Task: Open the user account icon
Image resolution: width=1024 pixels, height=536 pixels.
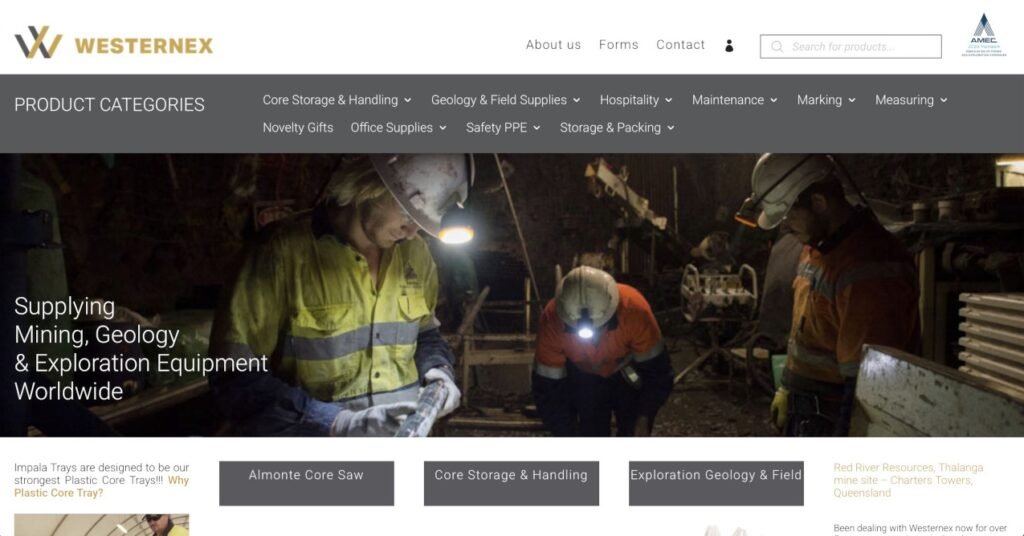Action: (729, 46)
